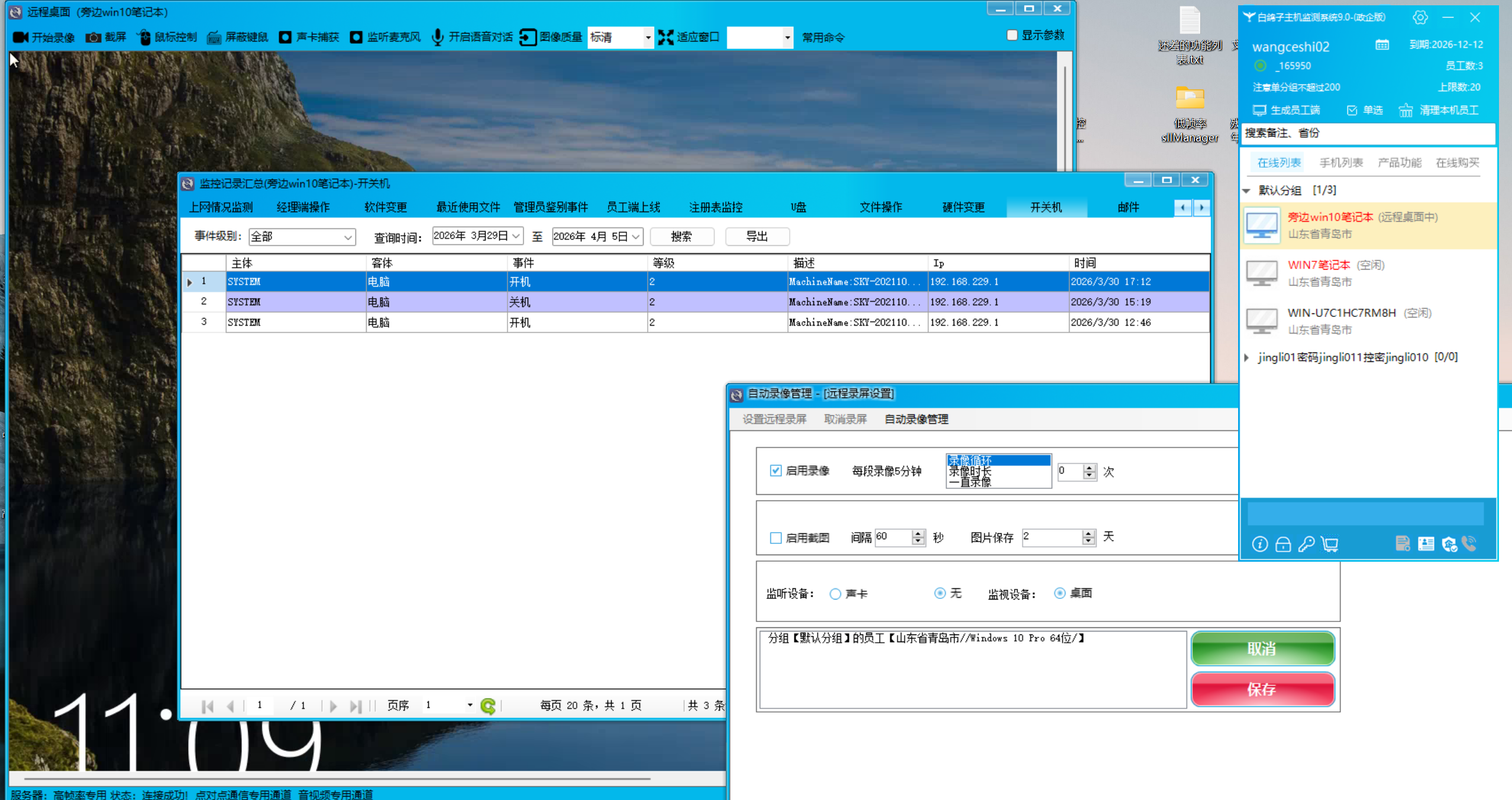Click the 开始录像 camera icon
Viewport: 1512px width, 800px height.
tap(21, 37)
